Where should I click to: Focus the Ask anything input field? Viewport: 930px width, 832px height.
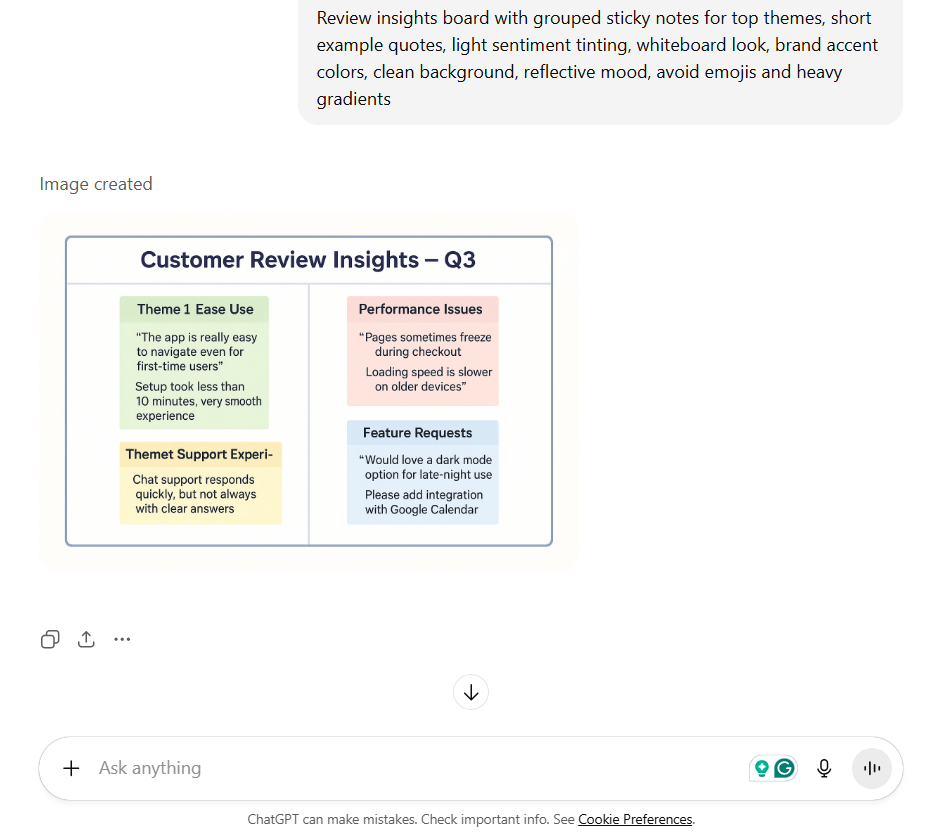[x=400, y=768]
